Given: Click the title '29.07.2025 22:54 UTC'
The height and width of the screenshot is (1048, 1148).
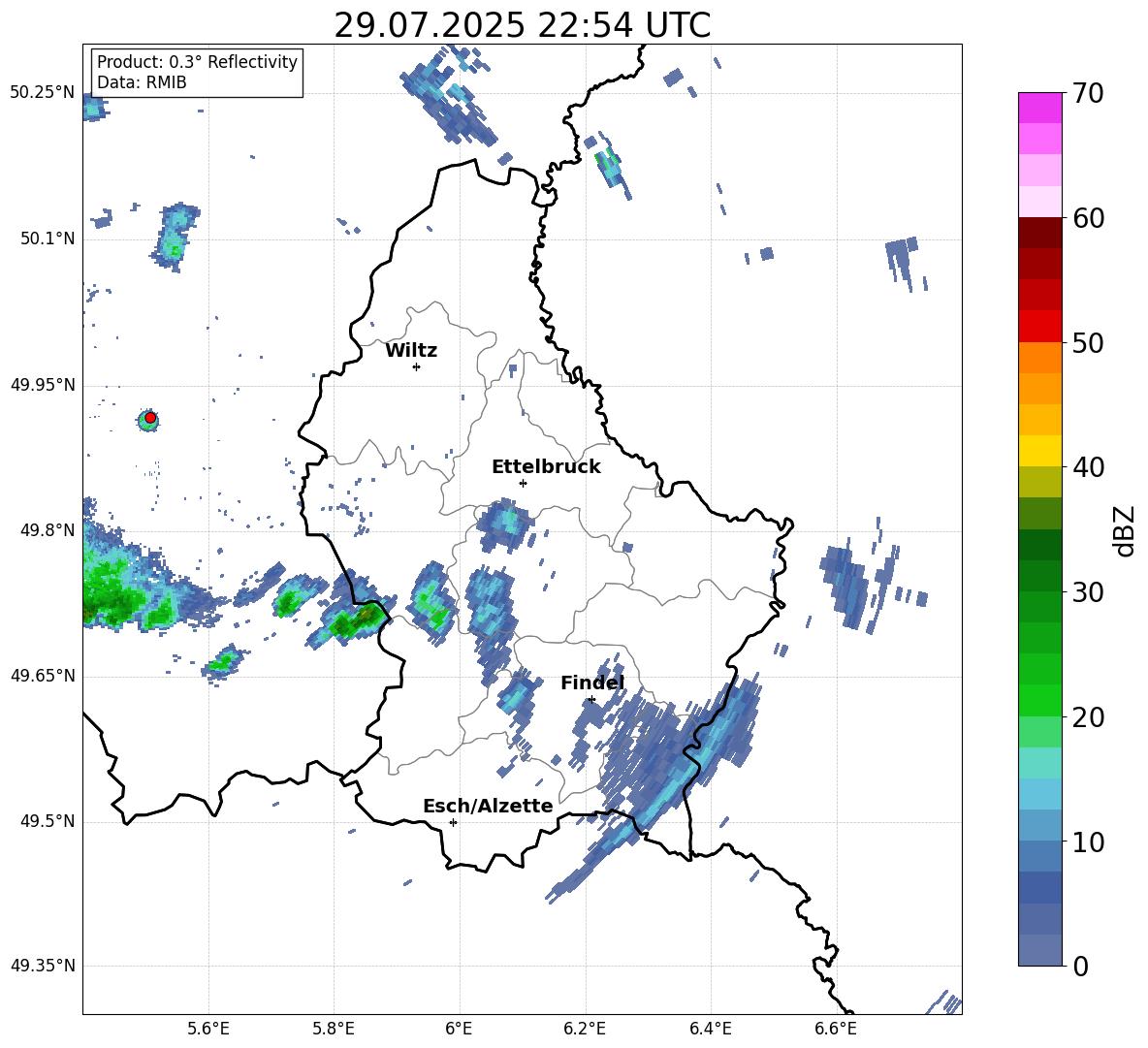Looking at the screenshot, I should point(522,25).
